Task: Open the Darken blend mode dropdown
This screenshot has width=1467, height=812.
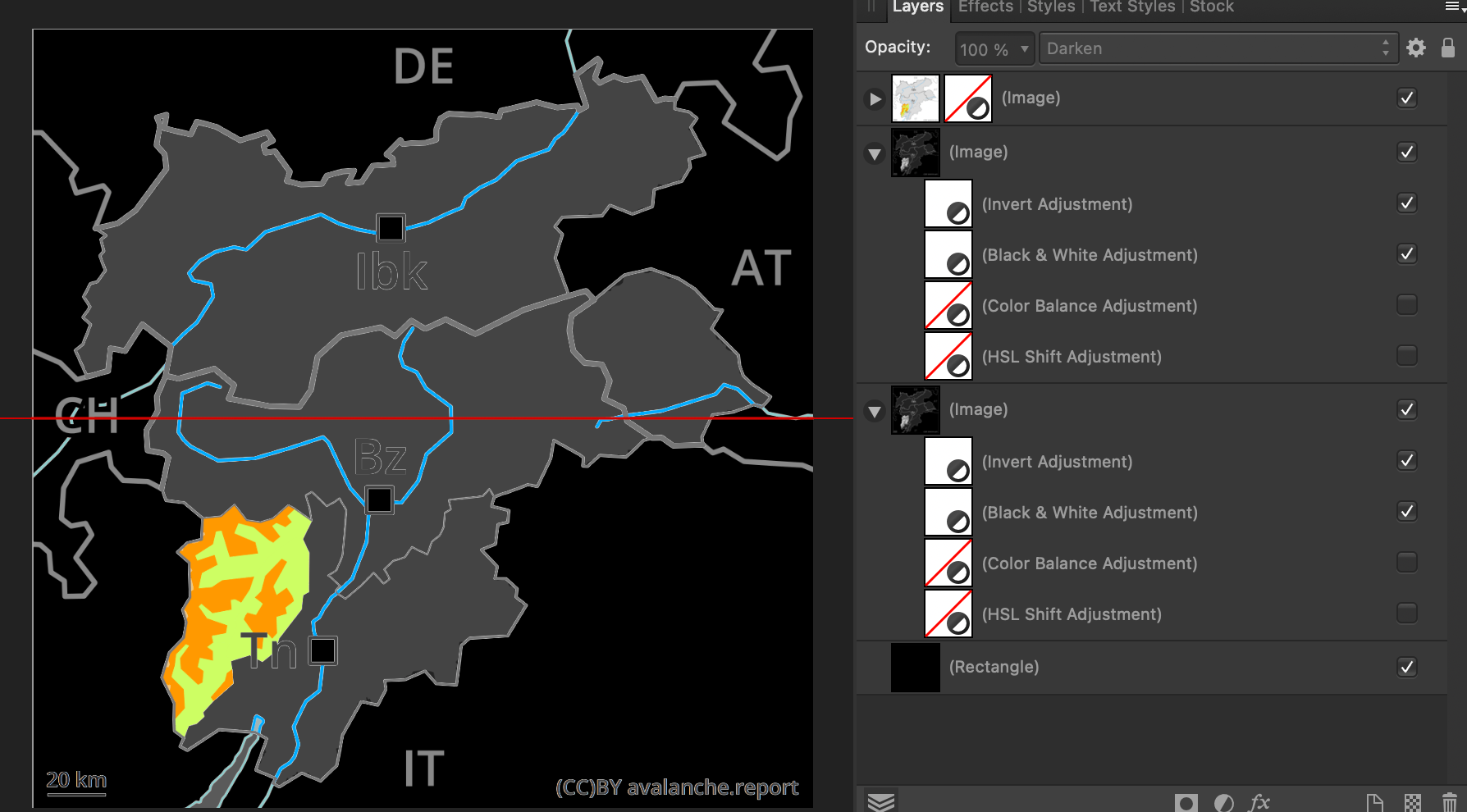Action: tap(1218, 48)
